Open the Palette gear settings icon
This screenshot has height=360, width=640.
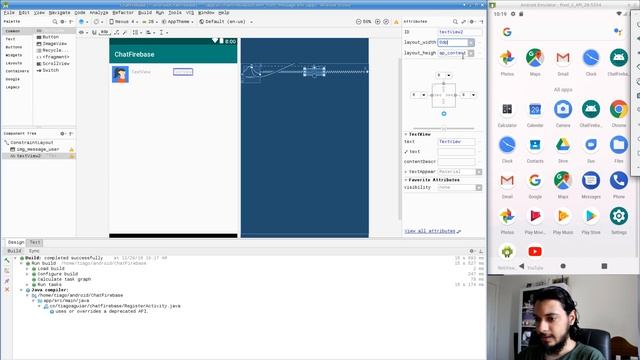tap(63, 21)
